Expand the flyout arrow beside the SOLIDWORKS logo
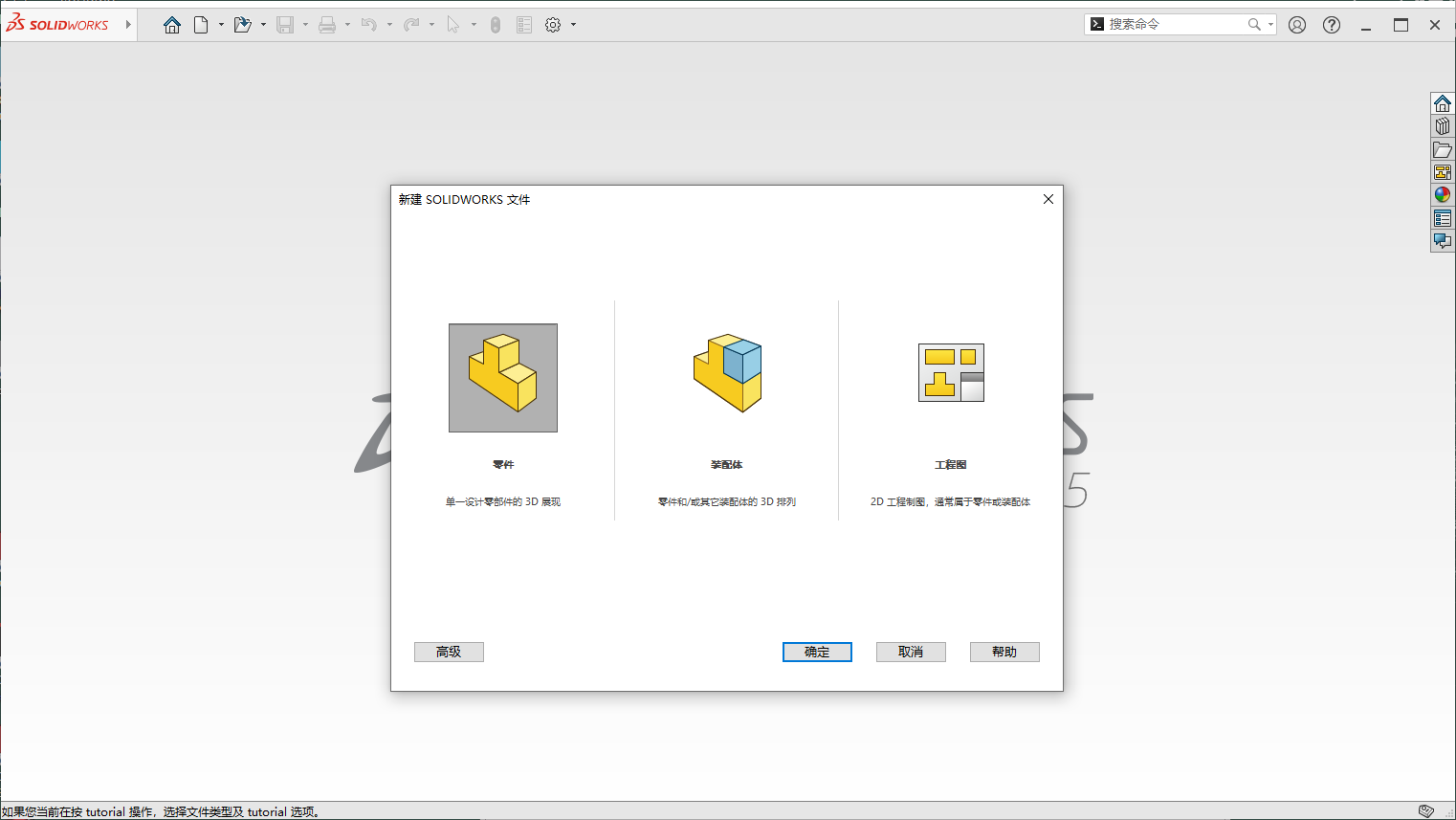Image resolution: width=1456 pixels, height=820 pixels. (127, 24)
